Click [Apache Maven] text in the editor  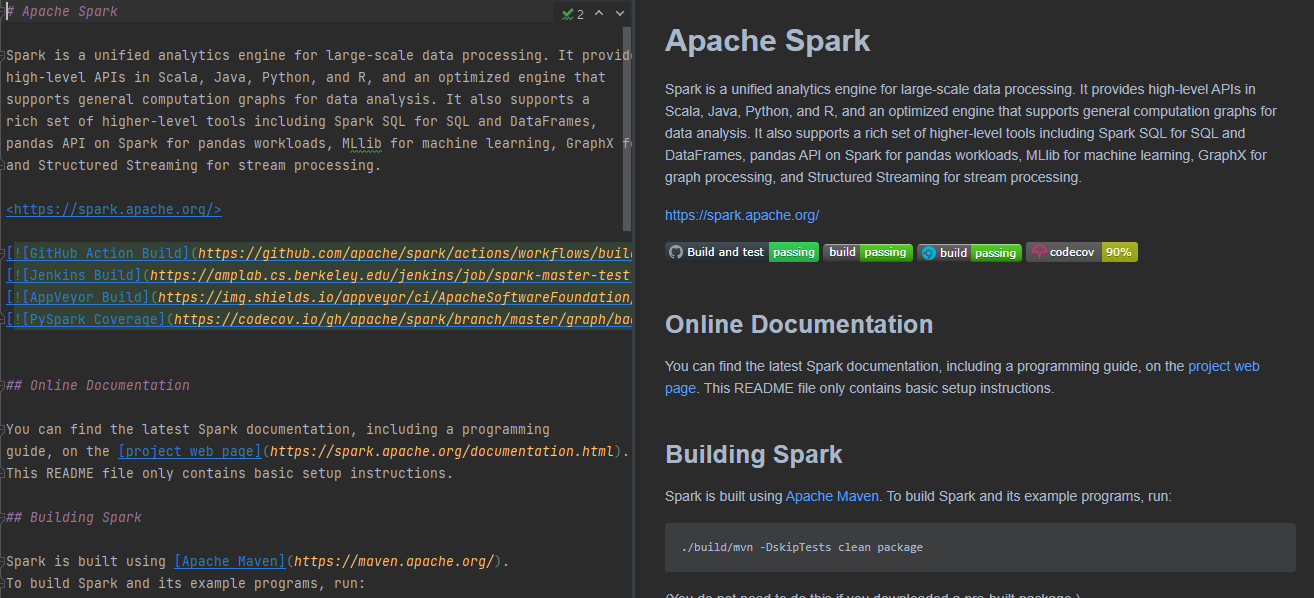[230, 562]
